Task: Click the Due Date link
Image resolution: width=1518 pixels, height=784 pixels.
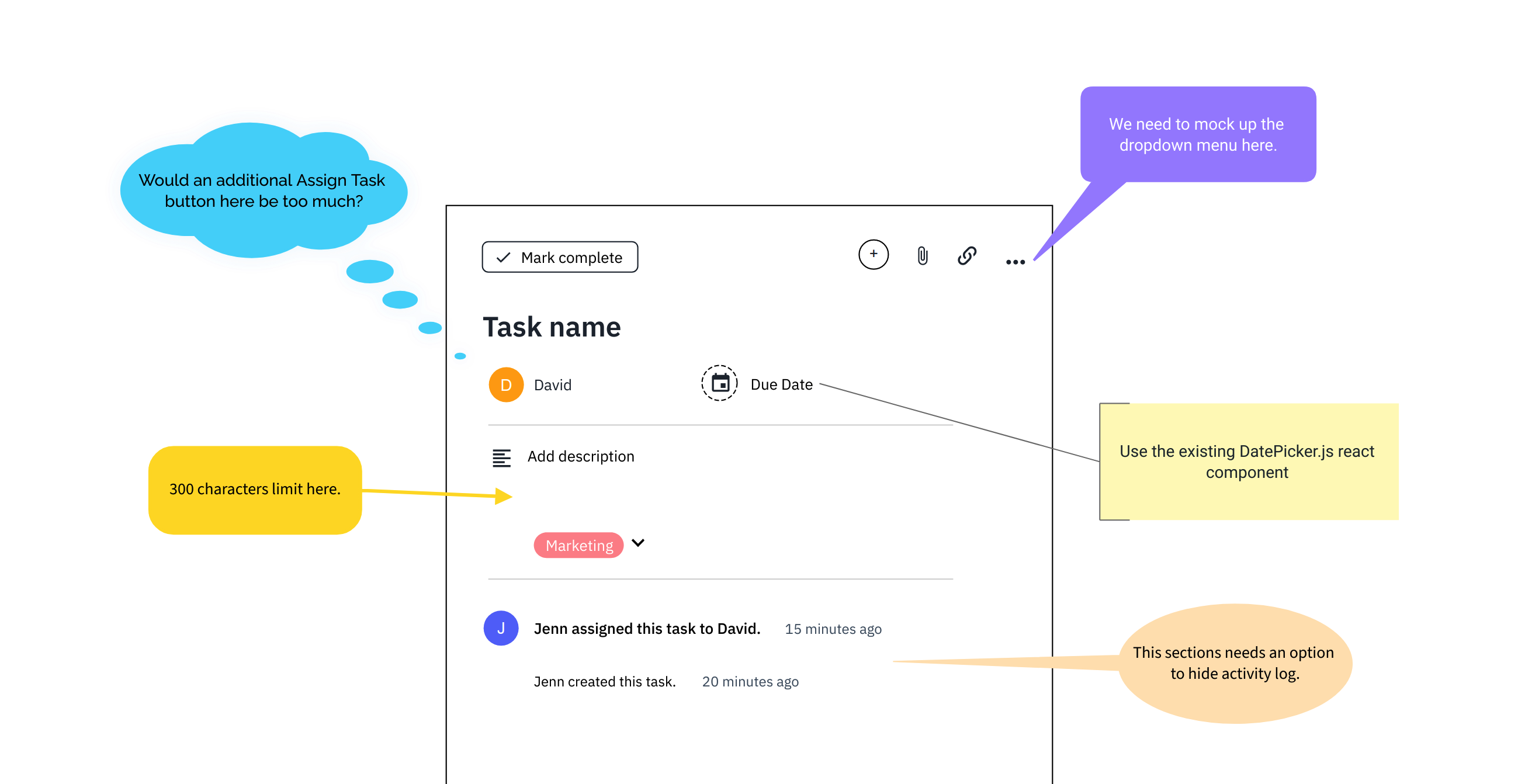Action: (x=780, y=384)
